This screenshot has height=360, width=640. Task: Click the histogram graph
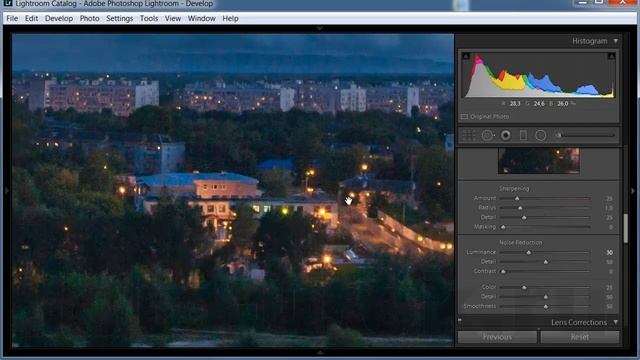[x=538, y=74]
